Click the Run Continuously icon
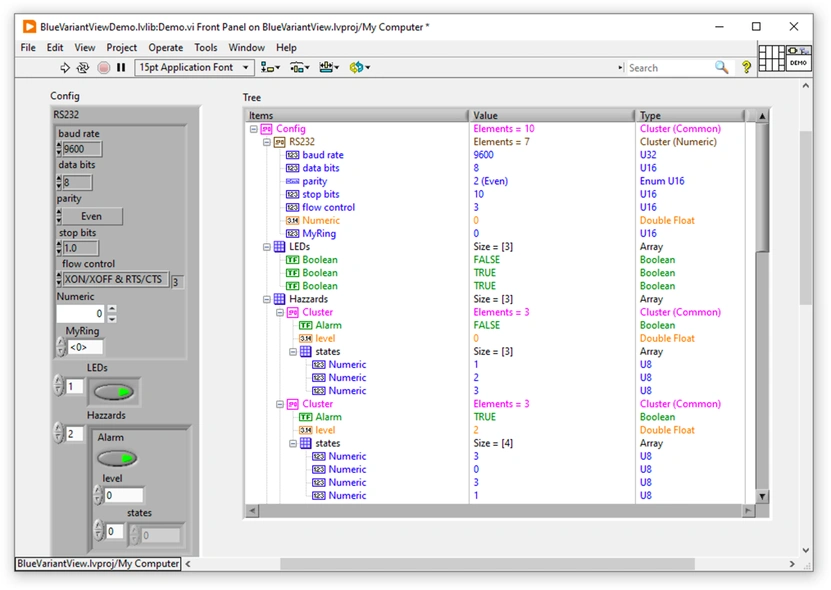The image size is (831, 590). tap(82, 67)
